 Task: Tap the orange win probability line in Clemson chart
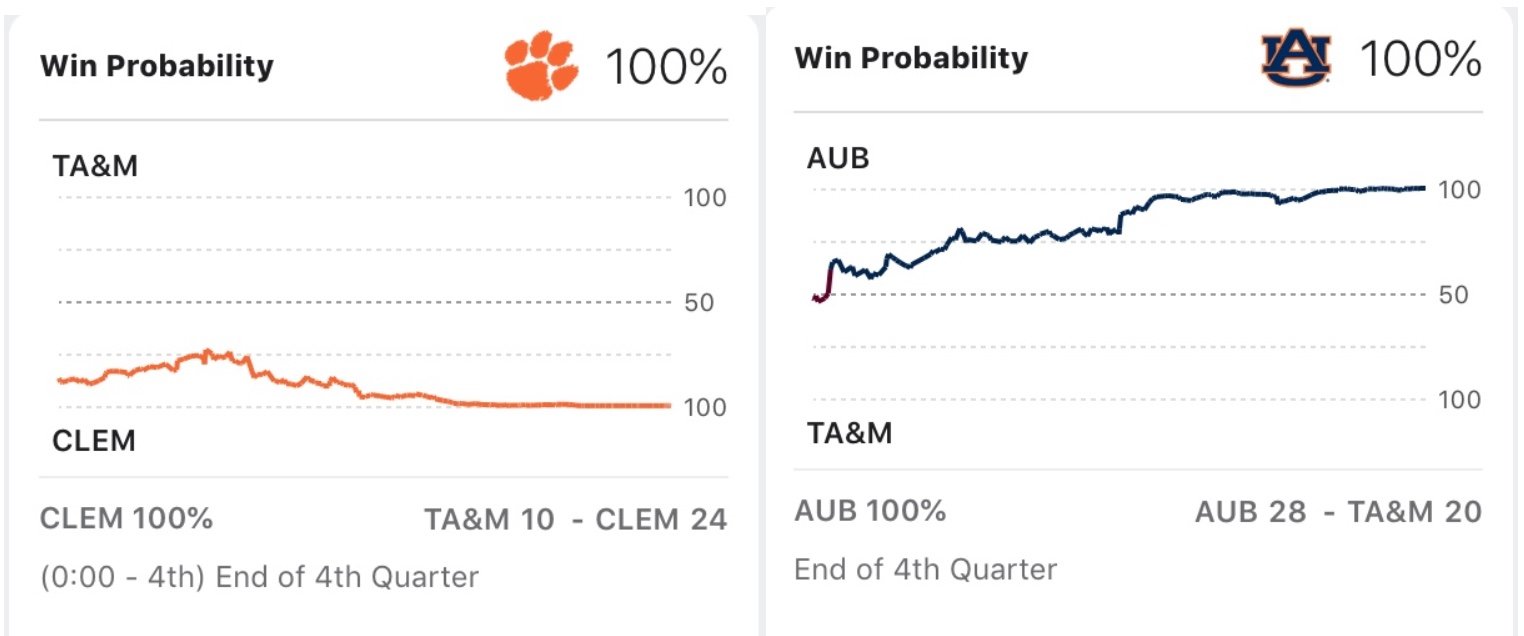tap(400, 396)
